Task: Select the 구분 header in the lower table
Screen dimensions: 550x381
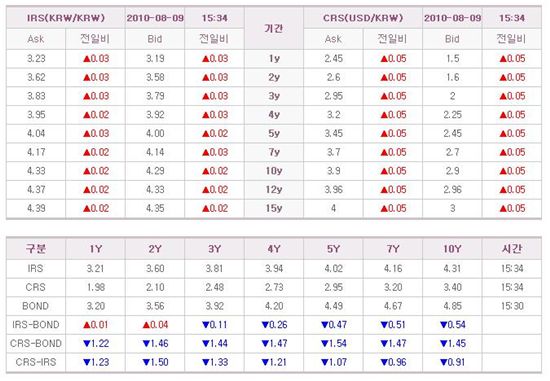Action: point(35,248)
